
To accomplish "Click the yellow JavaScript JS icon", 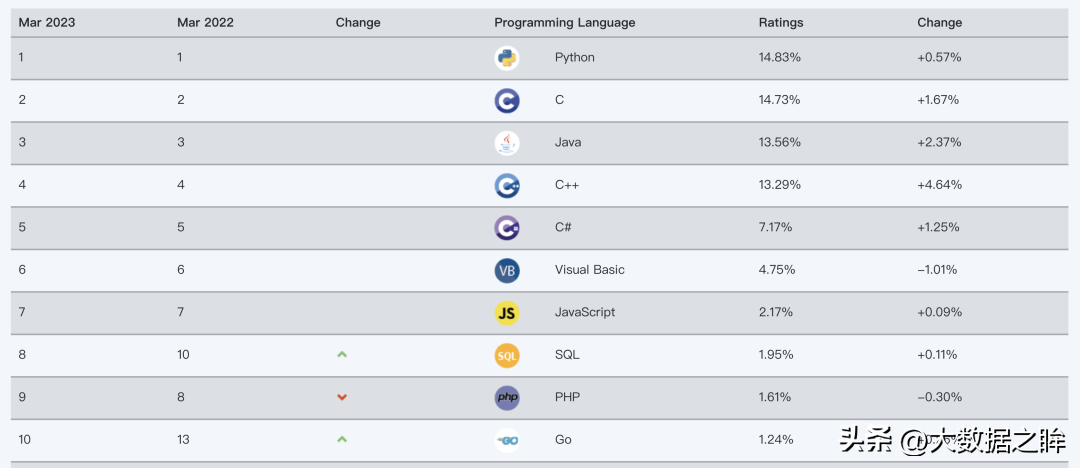I will 507,313.
